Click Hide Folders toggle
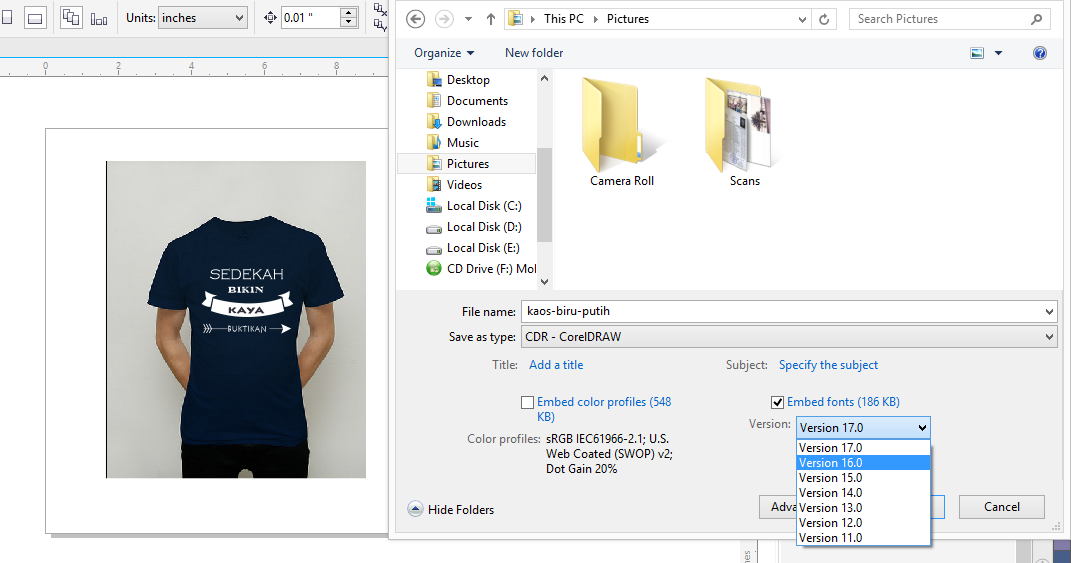1071x563 pixels. (451, 510)
